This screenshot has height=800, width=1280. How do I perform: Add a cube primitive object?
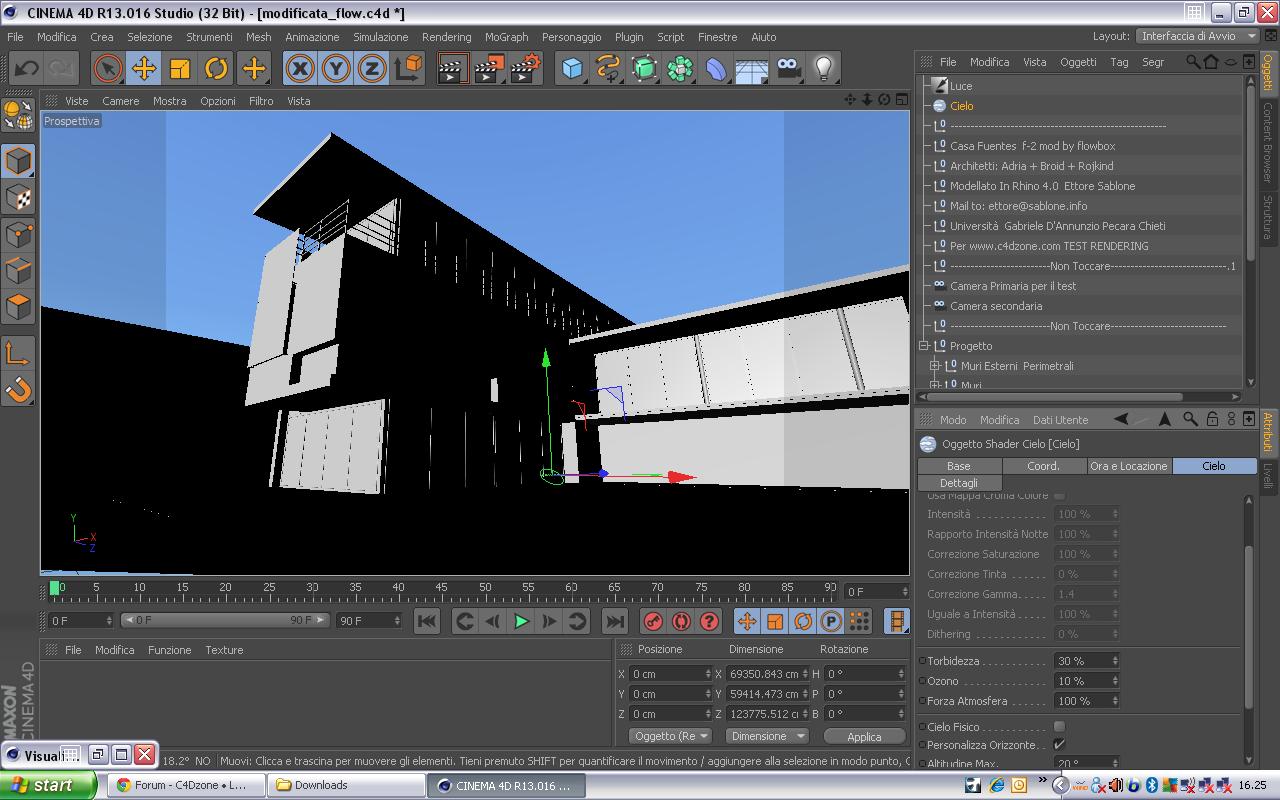(572, 68)
